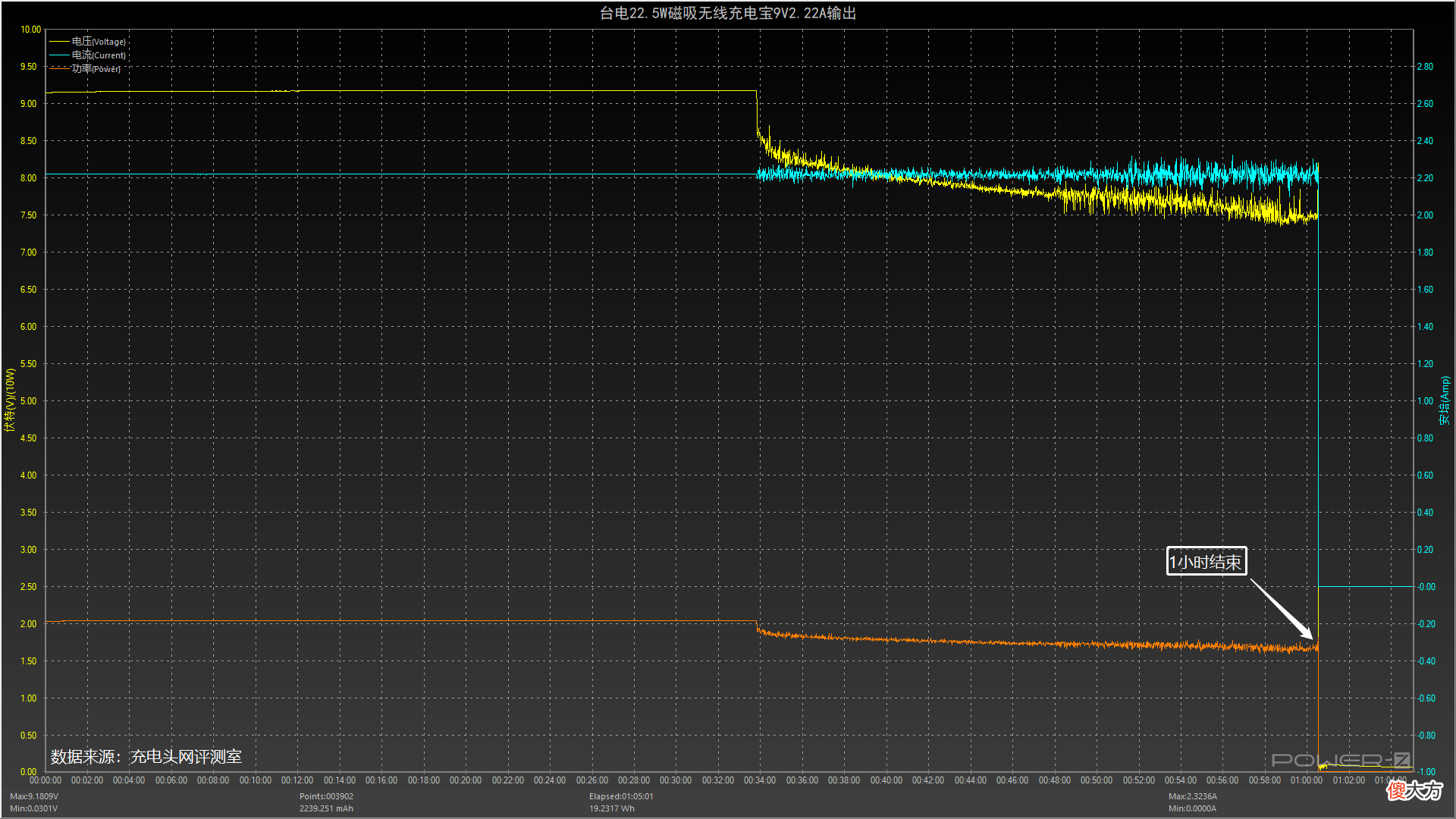Click the Points:003902 status readout
Screen dimensions: 1456x819
pos(326,796)
